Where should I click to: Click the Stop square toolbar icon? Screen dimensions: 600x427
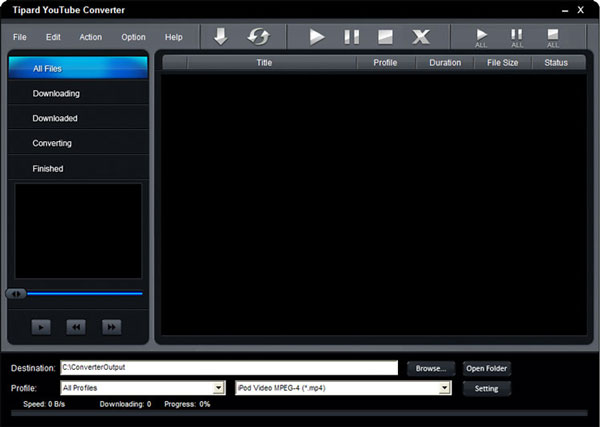(x=385, y=37)
